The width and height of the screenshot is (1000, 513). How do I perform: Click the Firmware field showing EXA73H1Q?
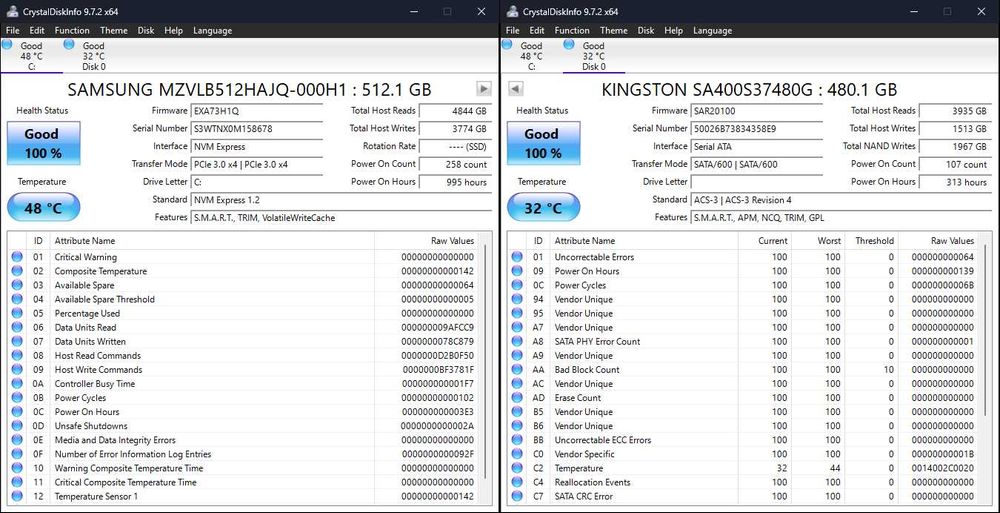pyautogui.click(x=257, y=111)
